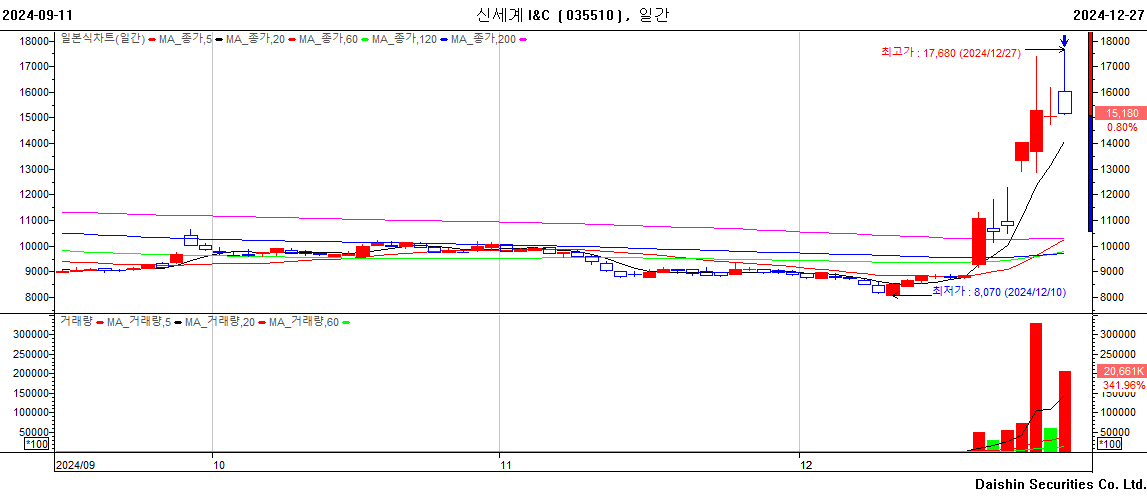1147x496 pixels.
Task: Click the large red candle rising to 11000
Action: coord(979,241)
